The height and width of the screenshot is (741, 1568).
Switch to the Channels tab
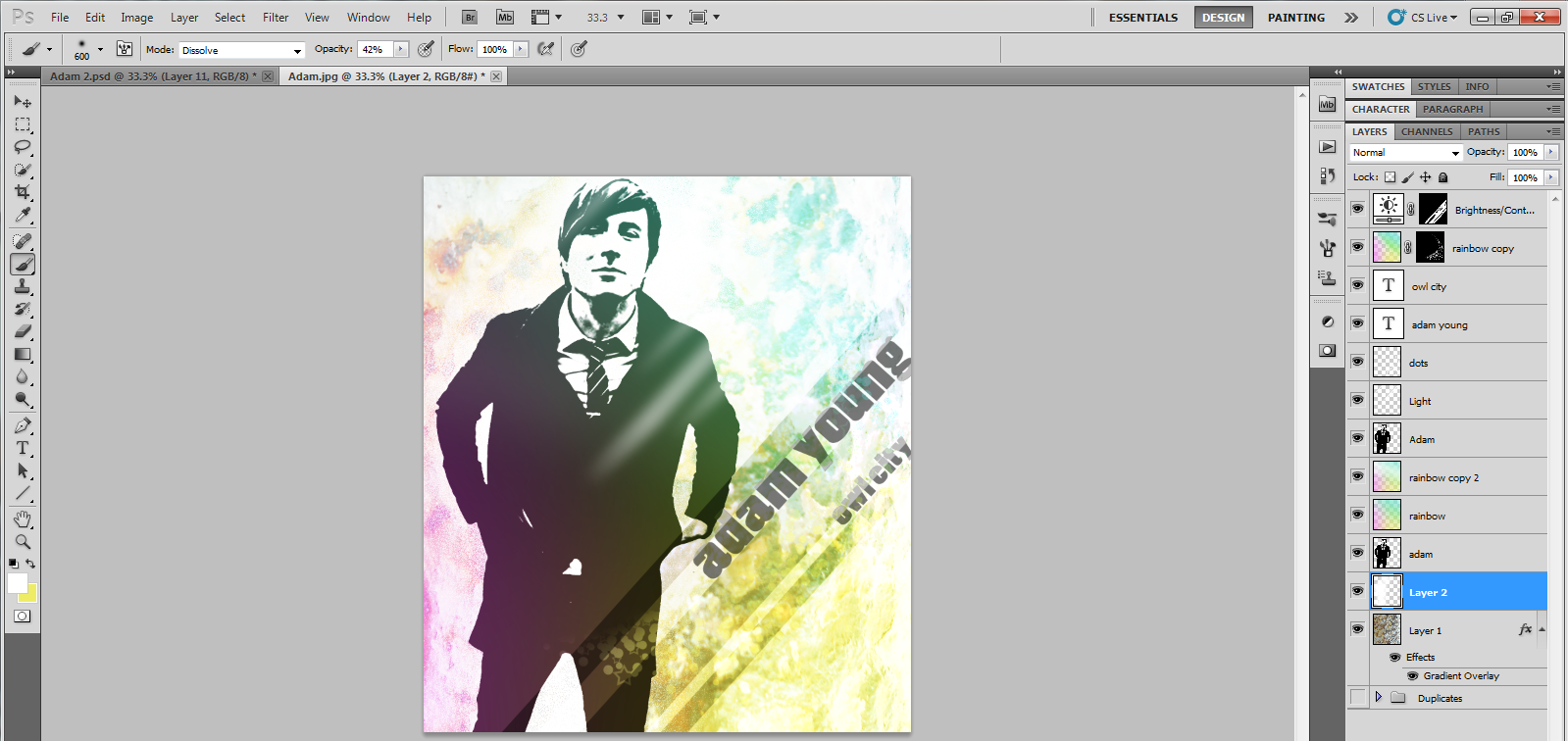[x=1427, y=131]
